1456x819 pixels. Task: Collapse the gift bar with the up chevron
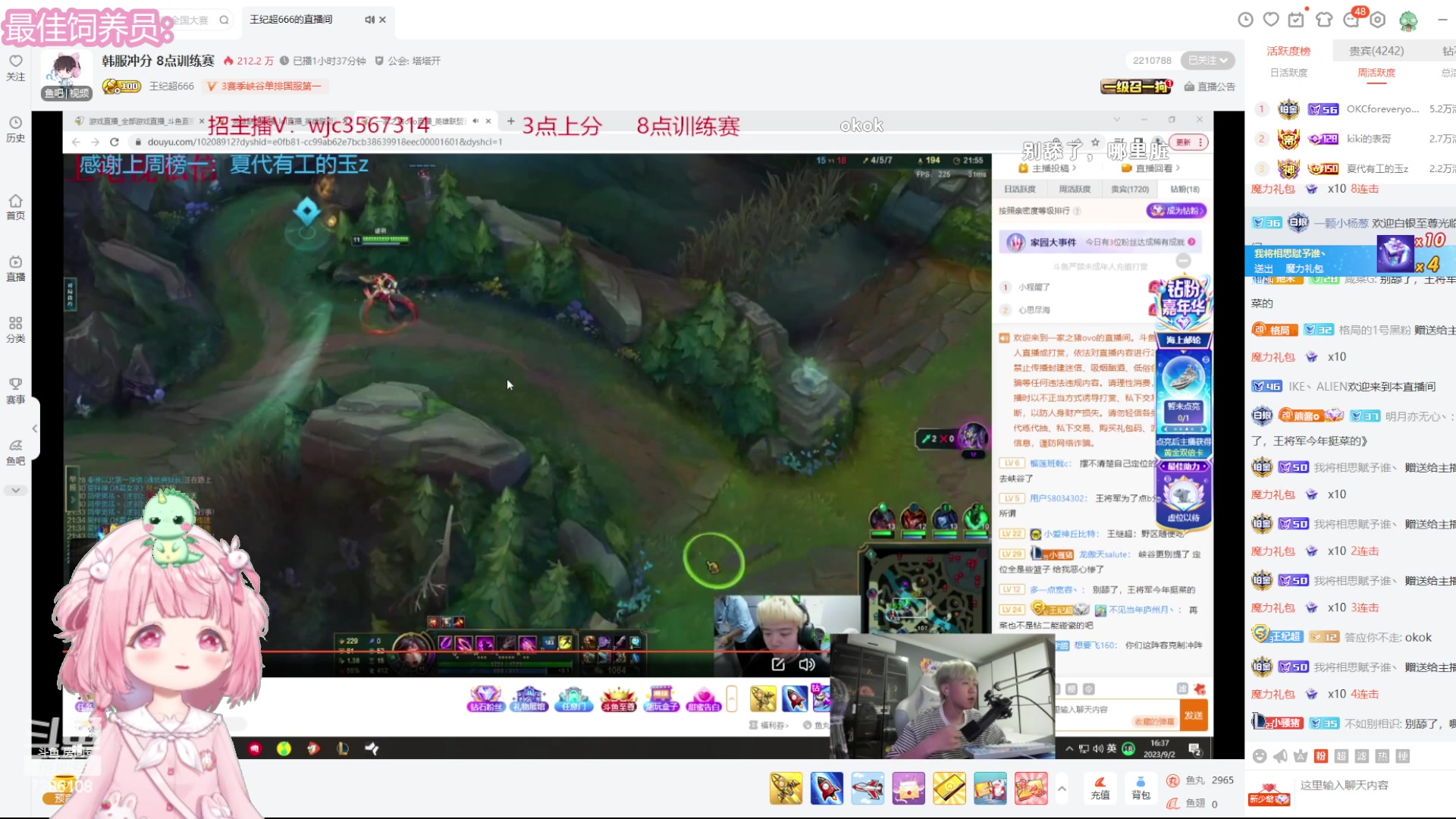tap(1062, 789)
